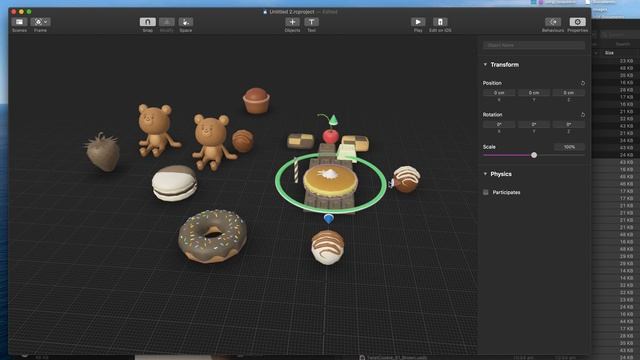Select the round chocolate ball model
This screenshot has height=360, width=640.
[243, 141]
